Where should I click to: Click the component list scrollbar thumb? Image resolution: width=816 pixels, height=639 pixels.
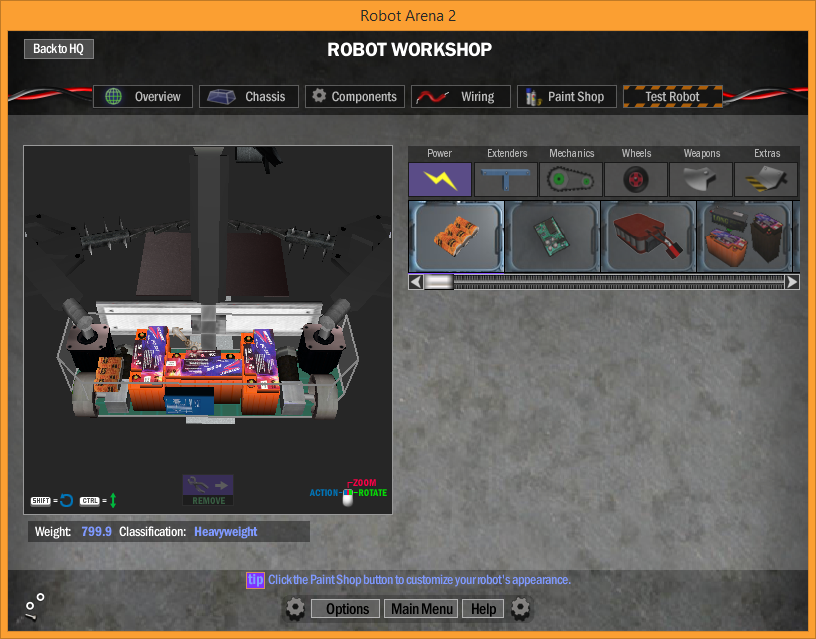[x=439, y=282]
